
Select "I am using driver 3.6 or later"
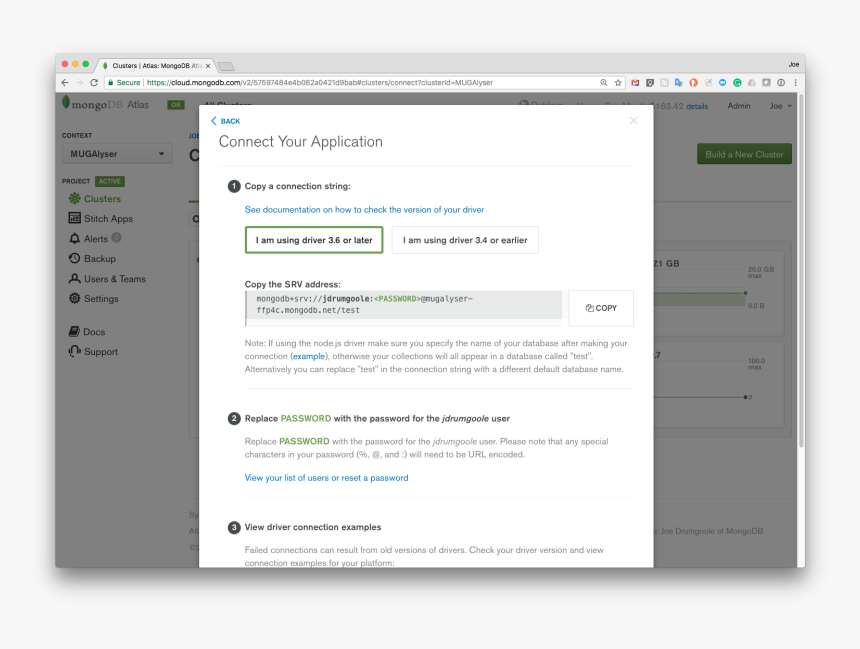[314, 240]
